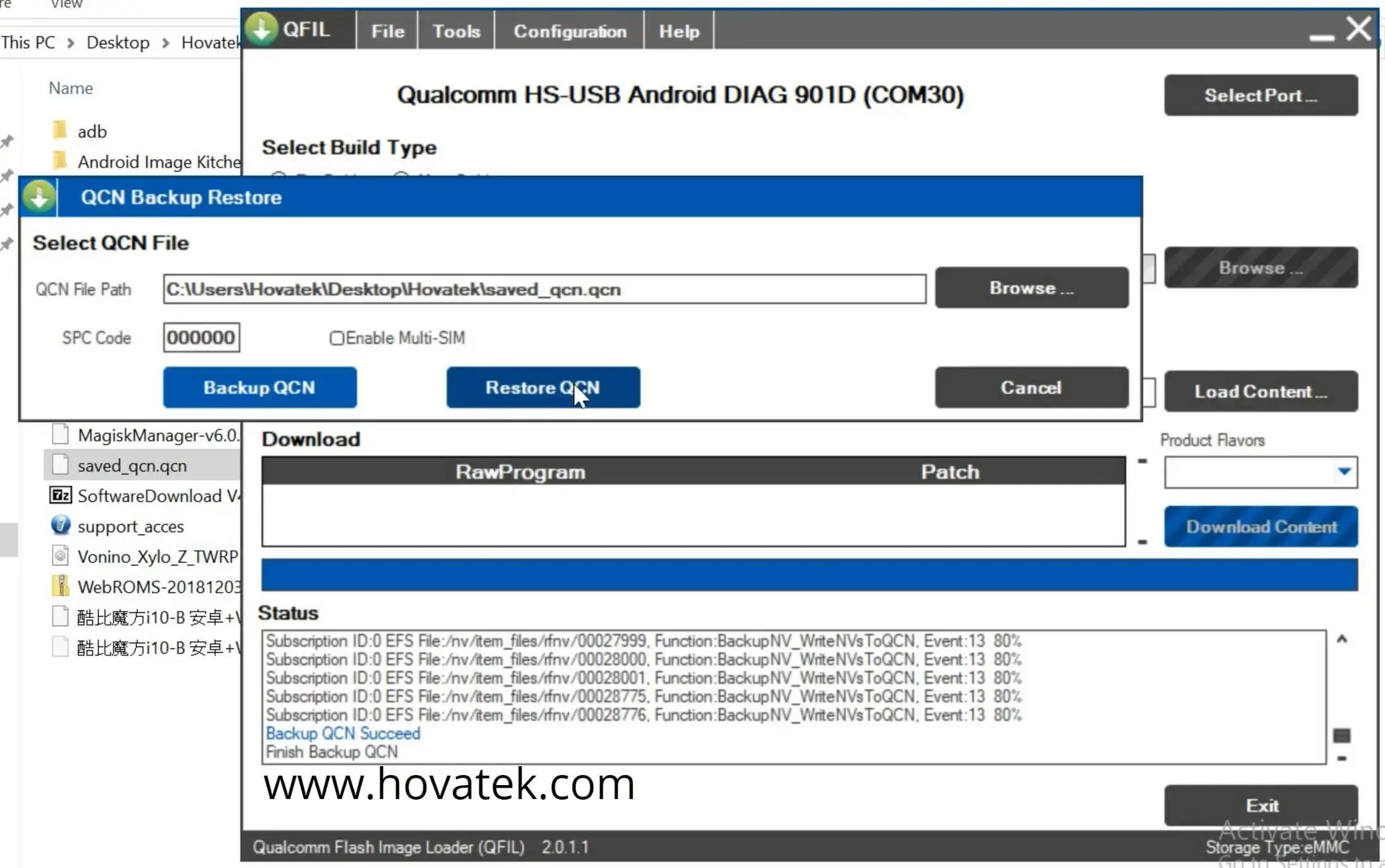Click the QCN Backup Restore dialog icon
1385x868 pixels.
(x=39, y=197)
